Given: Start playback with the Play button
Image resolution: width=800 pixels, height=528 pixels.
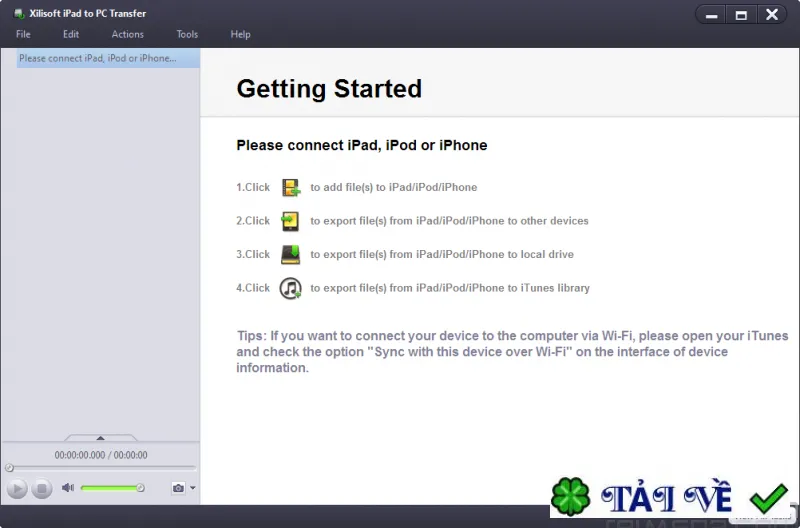Looking at the screenshot, I should click(x=17, y=489).
